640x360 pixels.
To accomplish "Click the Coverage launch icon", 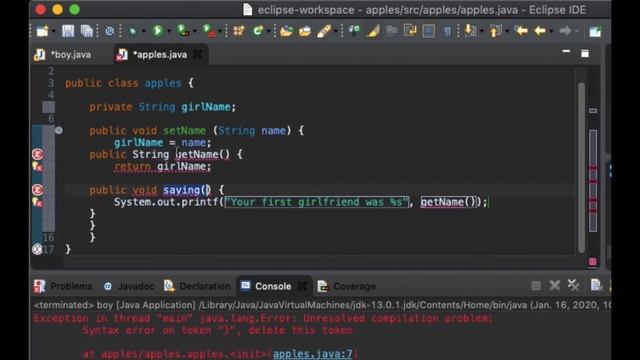I will [183, 31].
